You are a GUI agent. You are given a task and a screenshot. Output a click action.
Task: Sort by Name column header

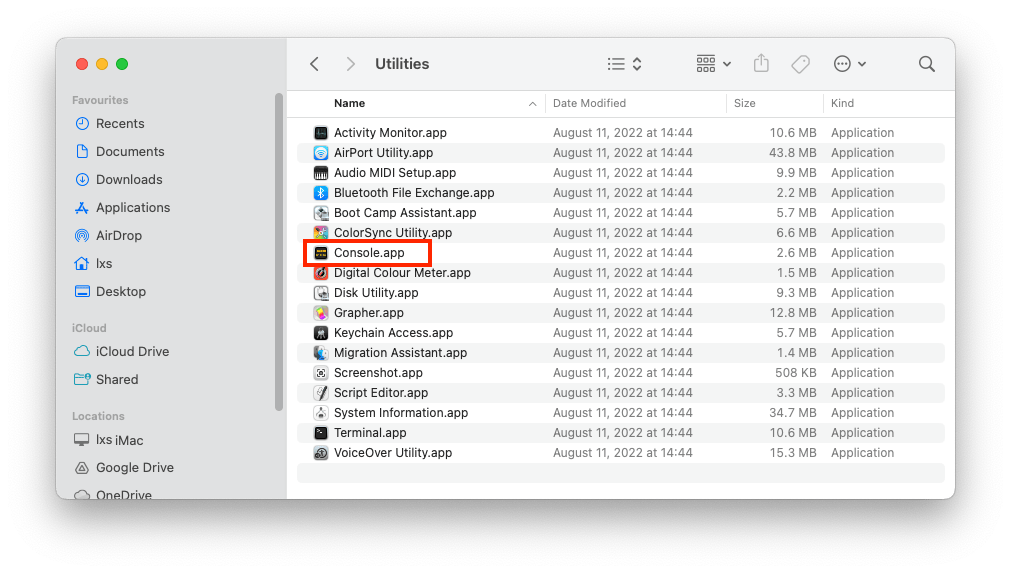point(349,103)
